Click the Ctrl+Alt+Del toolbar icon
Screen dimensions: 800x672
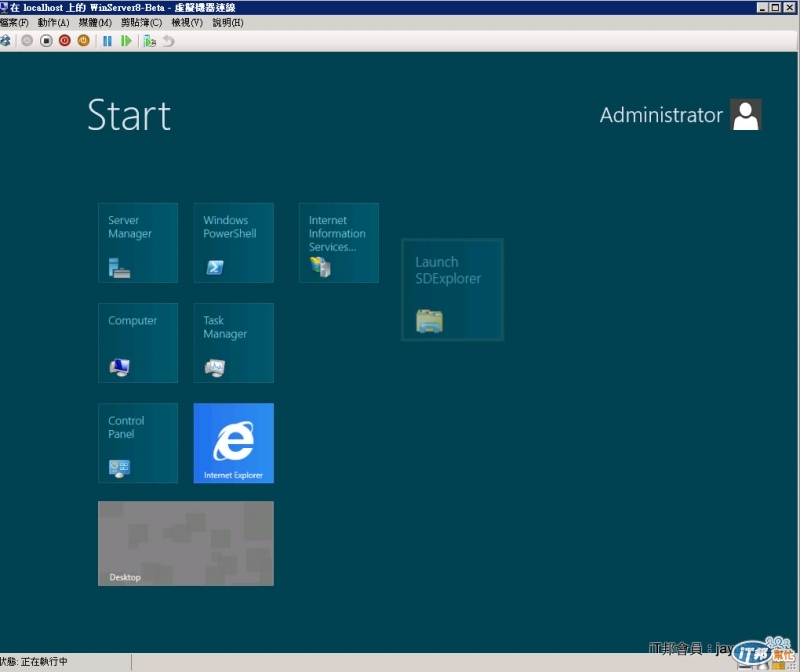coord(5,41)
